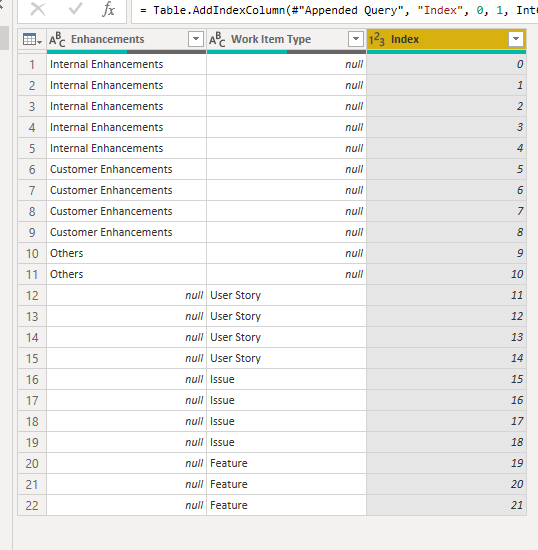Click Issue cell in row 16
The width and height of the screenshot is (538, 550).
[287, 379]
